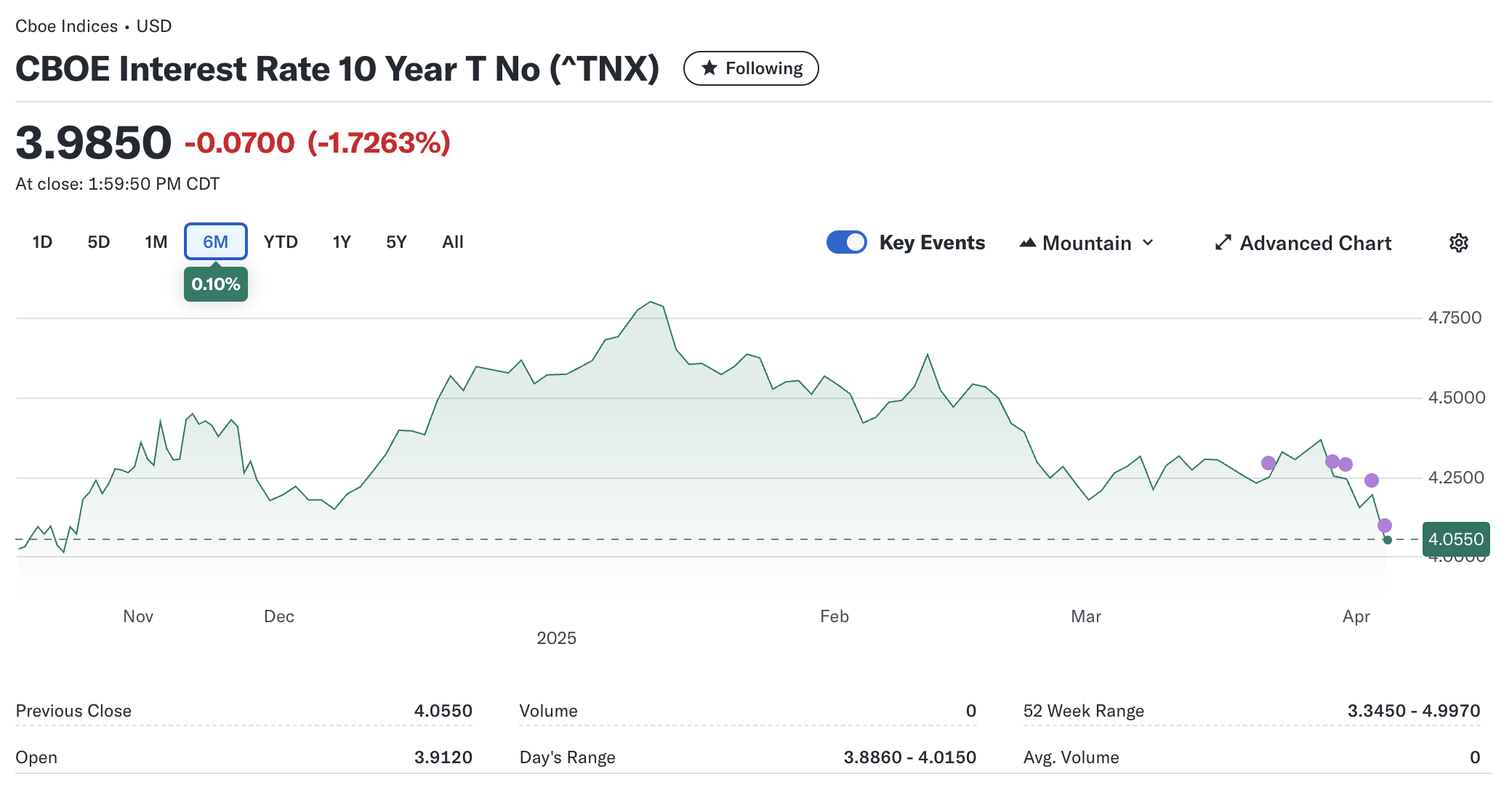
Task: Toggle the Key Events switch off
Action: point(847,243)
